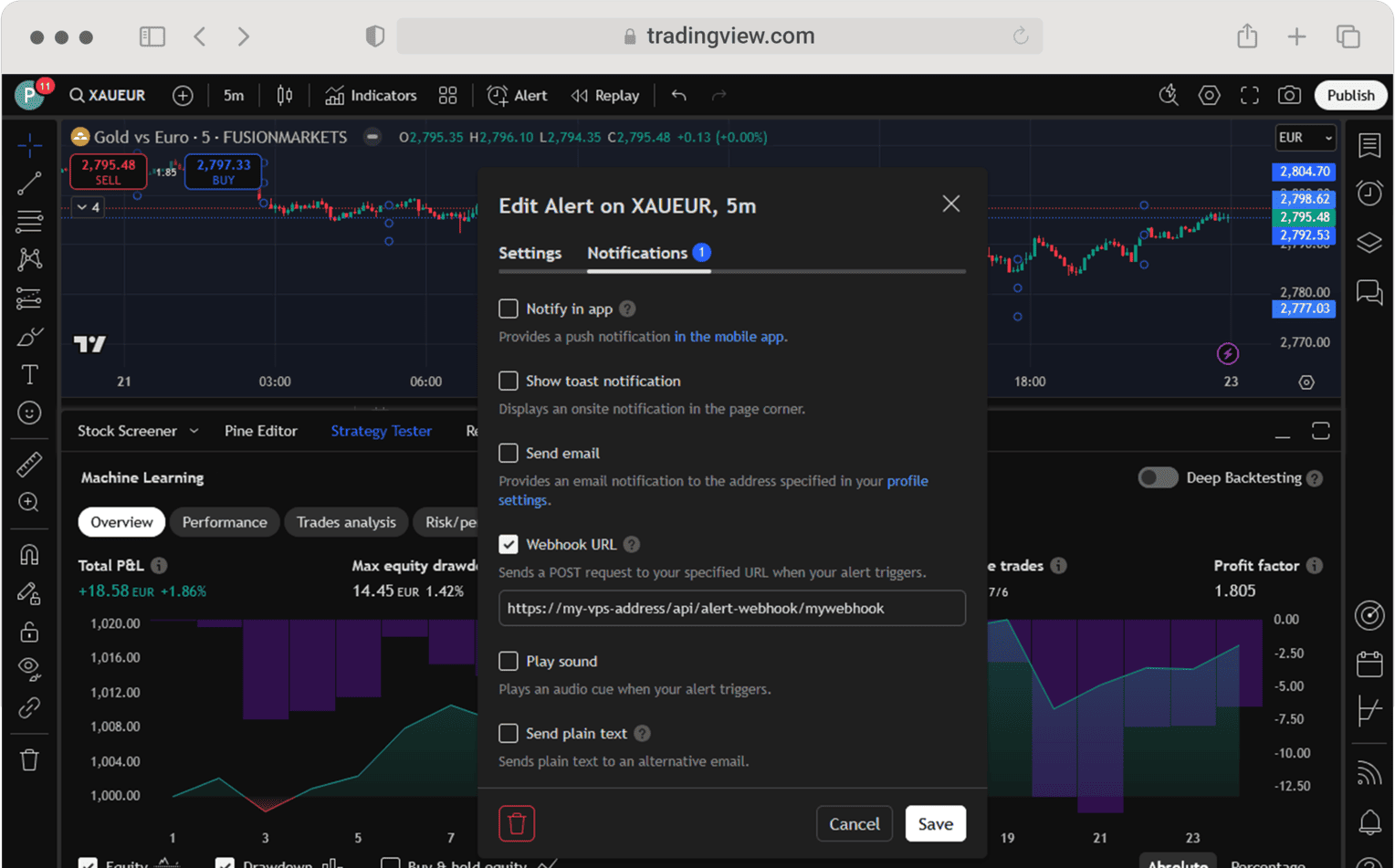Select the Trend Line drawing tool

(x=29, y=183)
